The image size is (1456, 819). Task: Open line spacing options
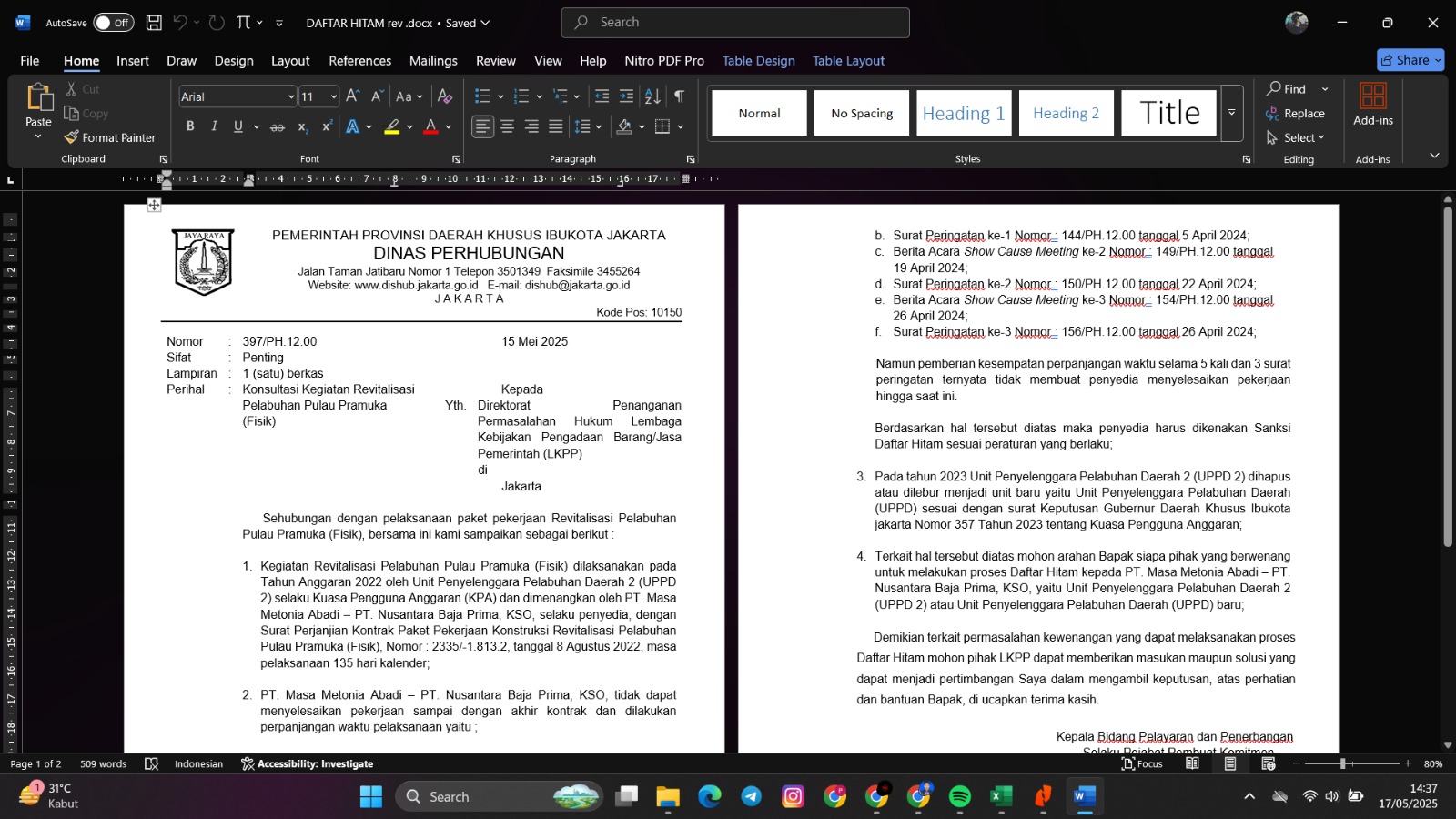(588, 126)
